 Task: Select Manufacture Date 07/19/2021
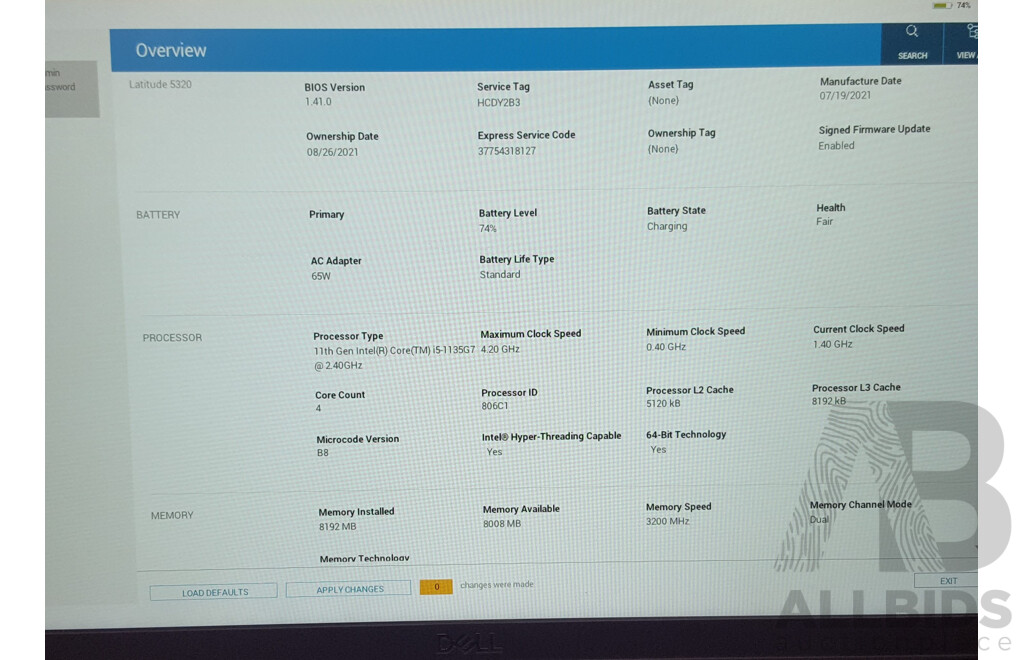coord(845,95)
